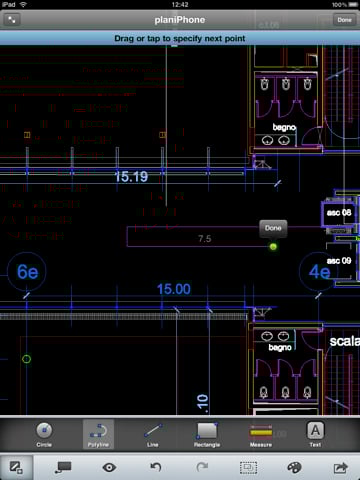Toggle the draw/edit tools panel

pyautogui.click(x=16, y=467)
